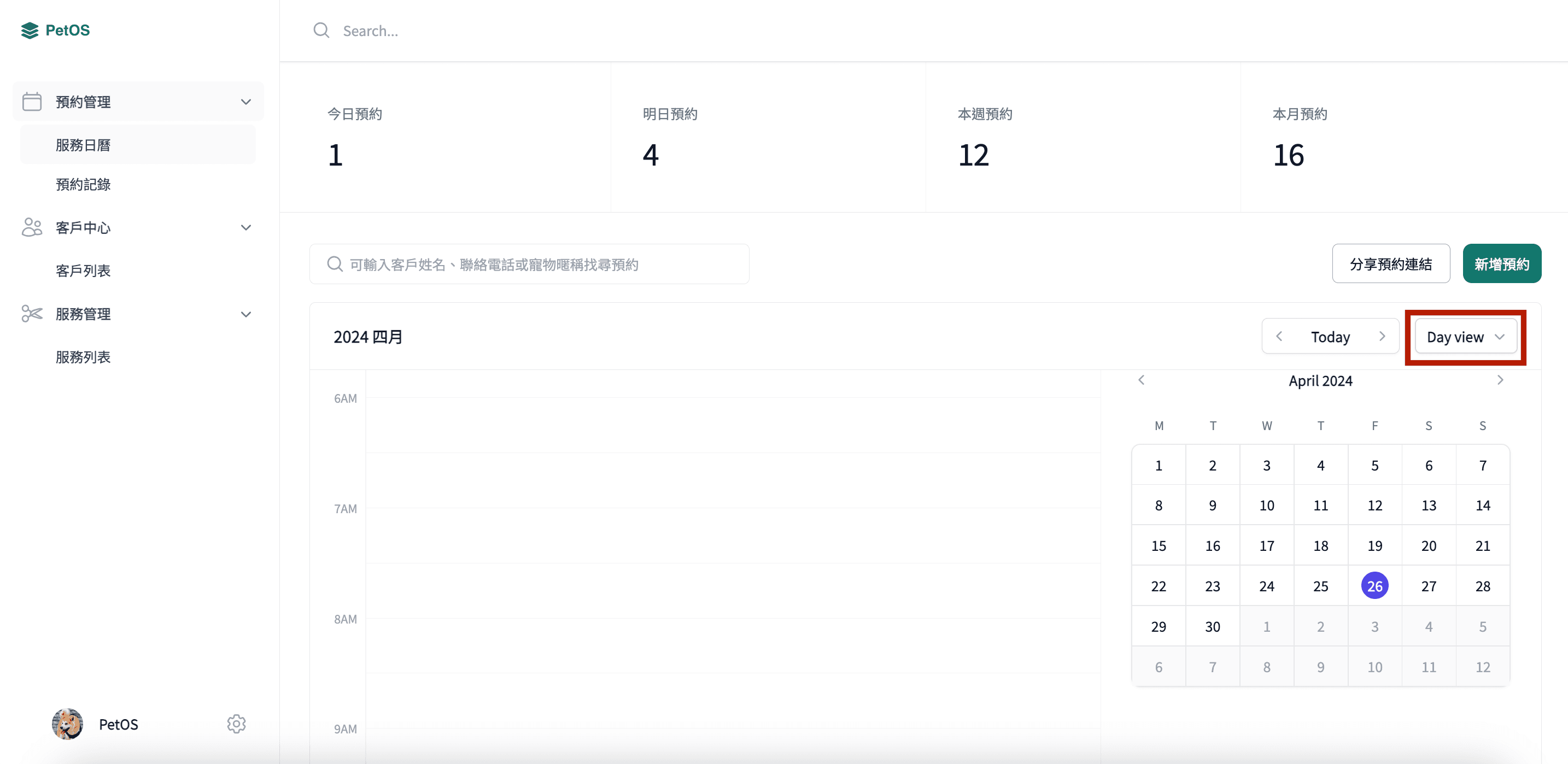Open the Day view dropdown
Viewport: 1568px width, 764px height.
1466,337
